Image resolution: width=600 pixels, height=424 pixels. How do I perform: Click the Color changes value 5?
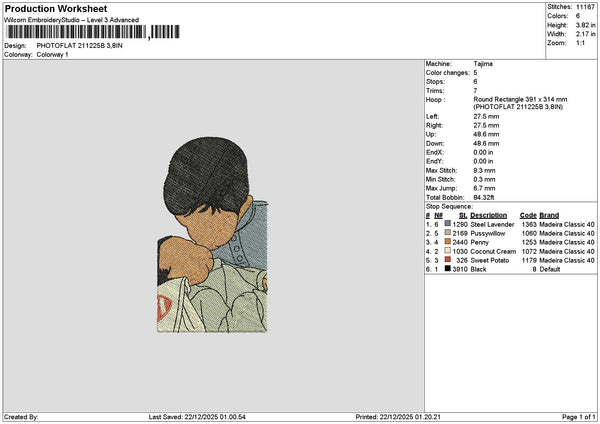[475, 73]
